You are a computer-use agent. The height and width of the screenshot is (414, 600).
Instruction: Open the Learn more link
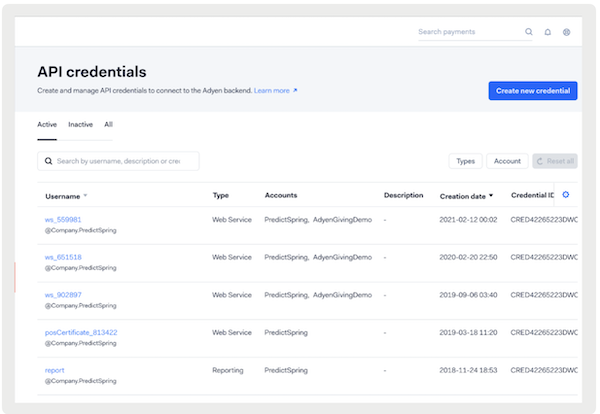(272, 91)
